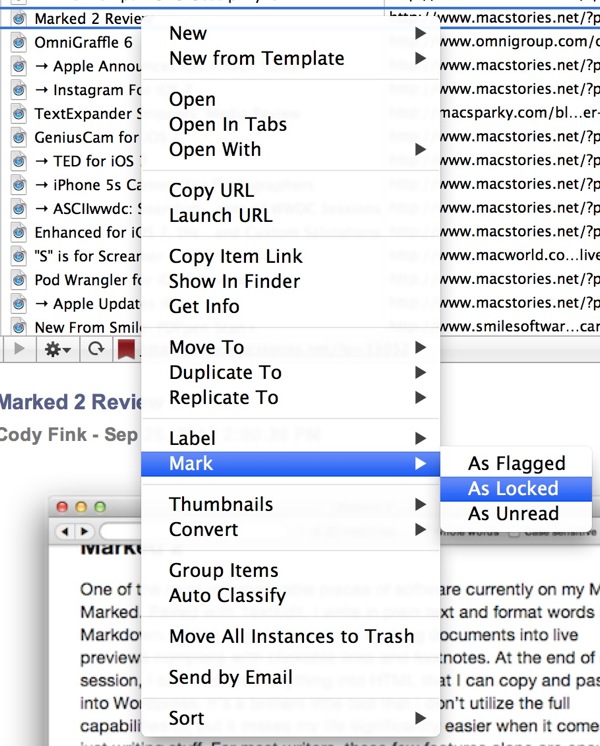The width and height of the screenshot is (600, 746).
Task: Select the highlighted Mark menu item
Action: 290,464
